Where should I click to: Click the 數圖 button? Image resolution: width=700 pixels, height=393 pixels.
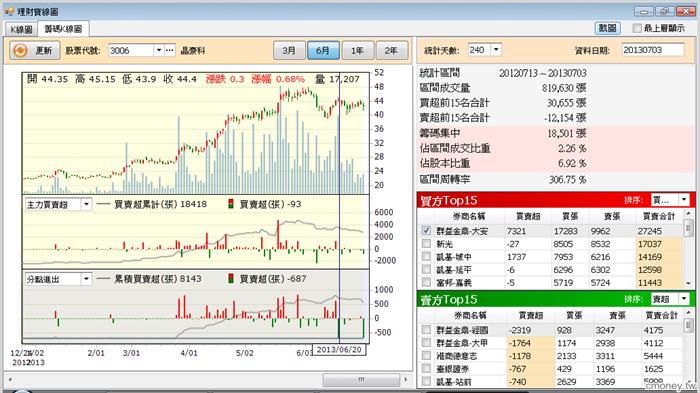click(607, 28)
